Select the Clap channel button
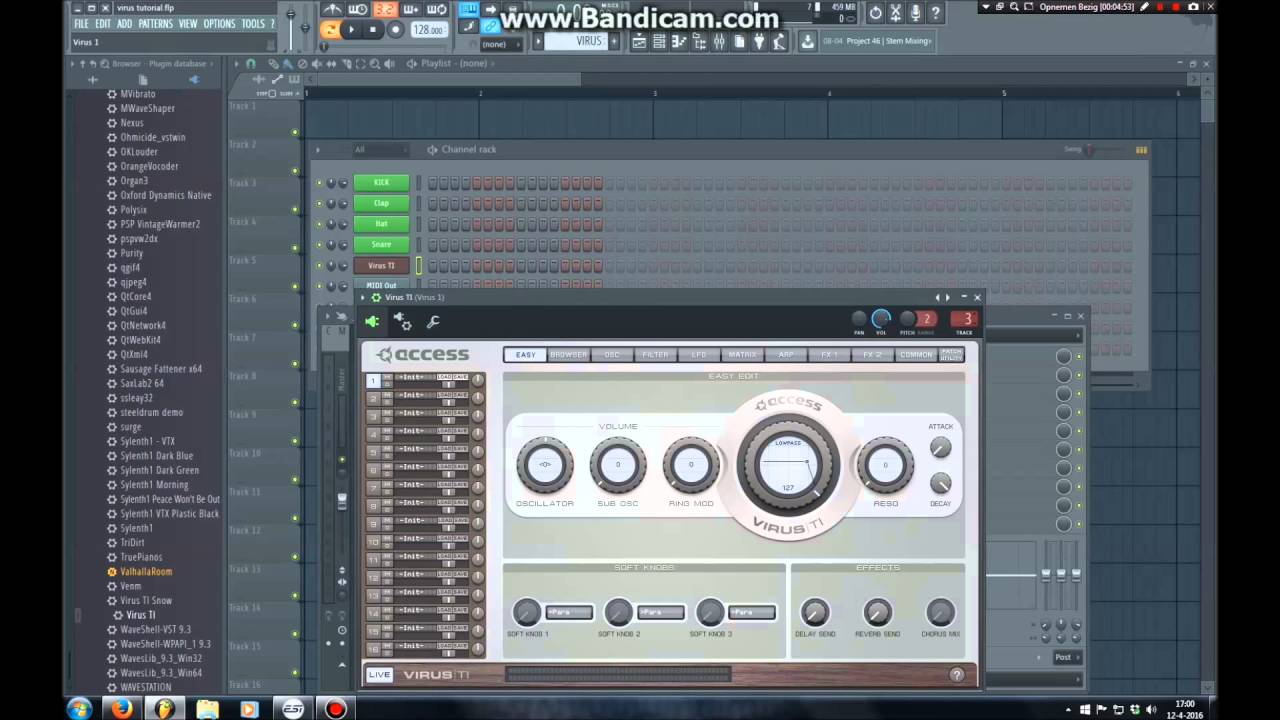 381,203
